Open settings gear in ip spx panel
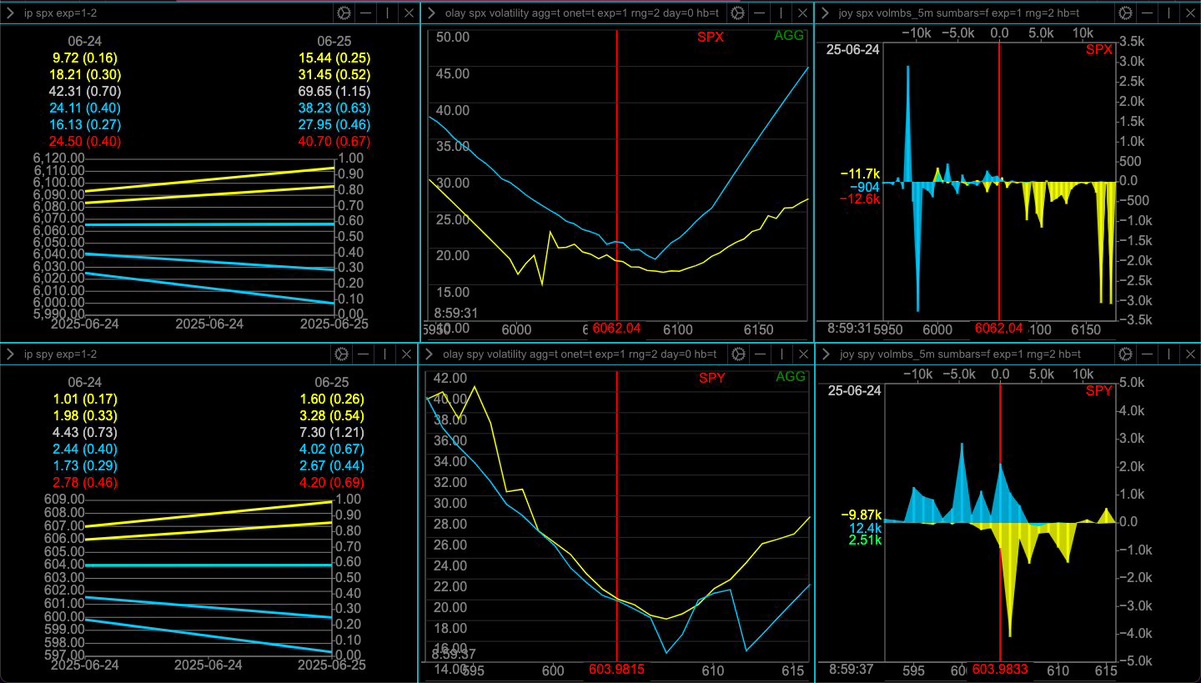Viewport: 1201px width, 683px height. pos(343,13)
